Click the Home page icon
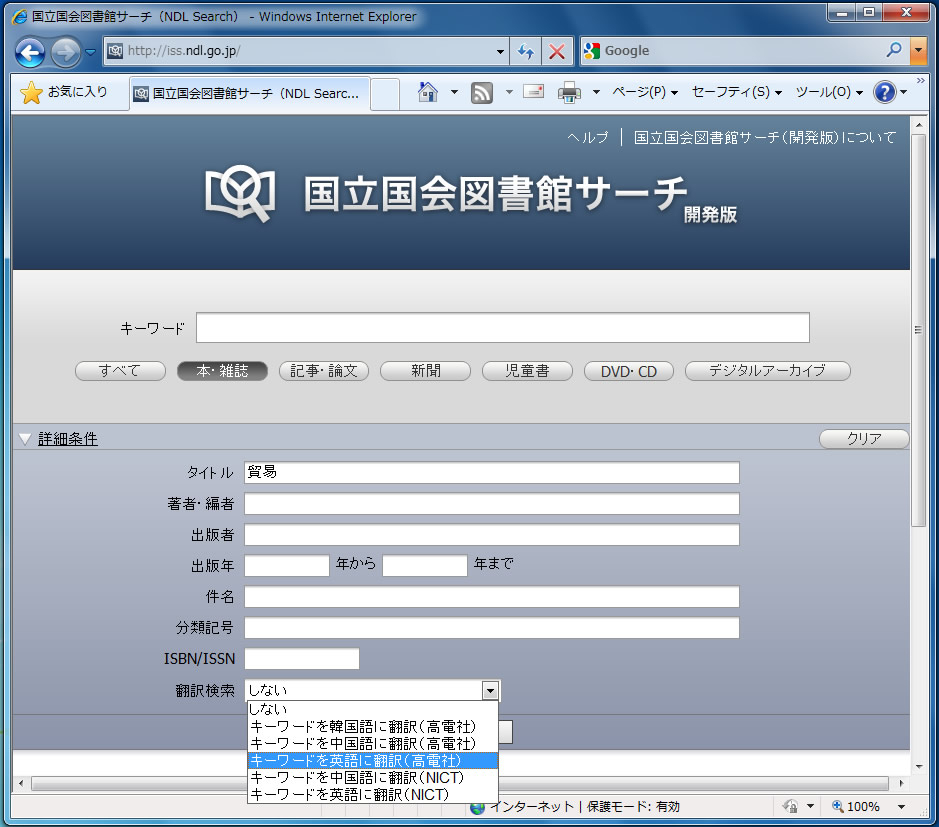The width and height of the screenshot is (939, 827). pos(428,92)
